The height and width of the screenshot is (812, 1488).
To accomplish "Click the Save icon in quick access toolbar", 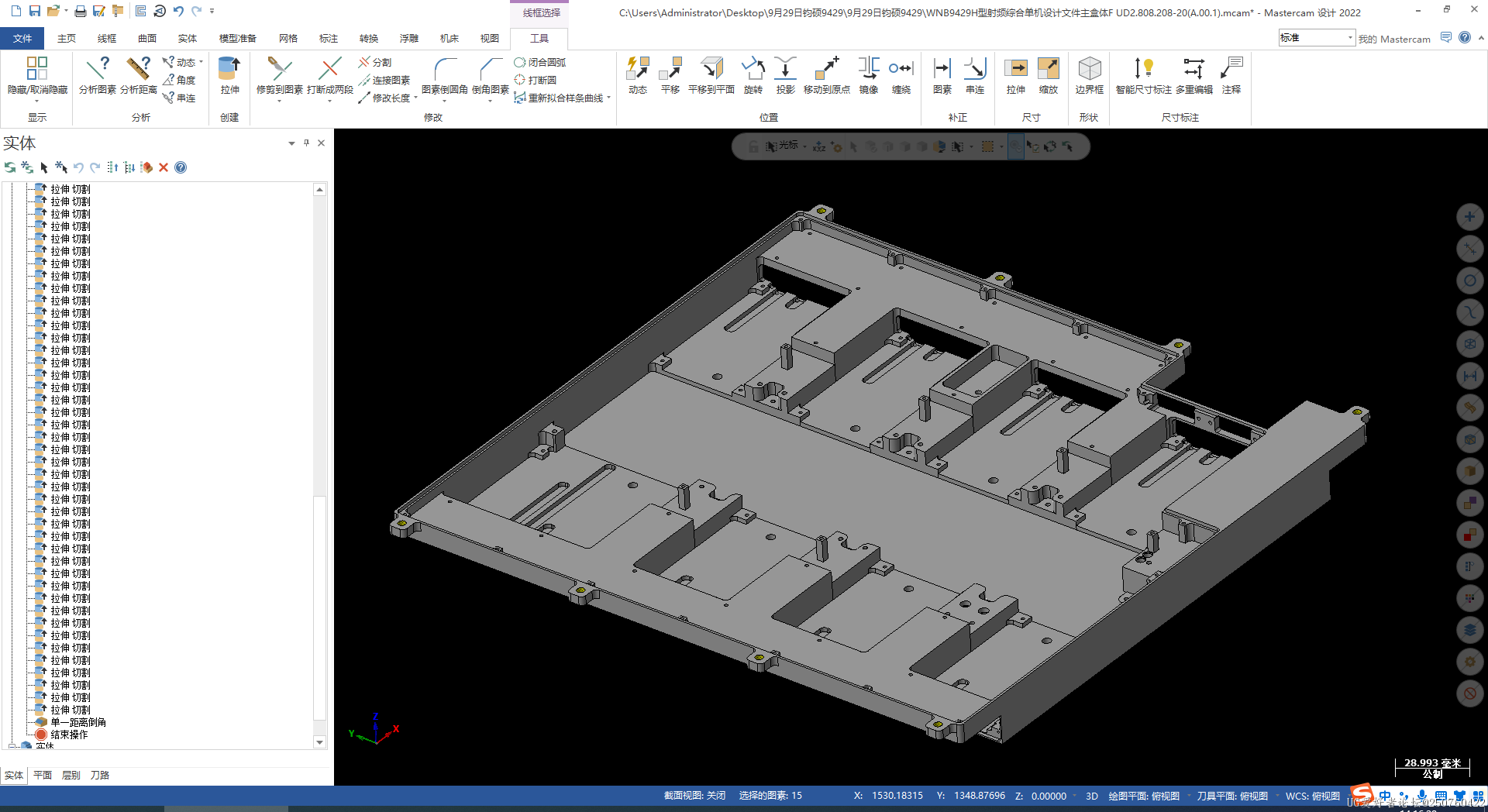I will point(34,11).
